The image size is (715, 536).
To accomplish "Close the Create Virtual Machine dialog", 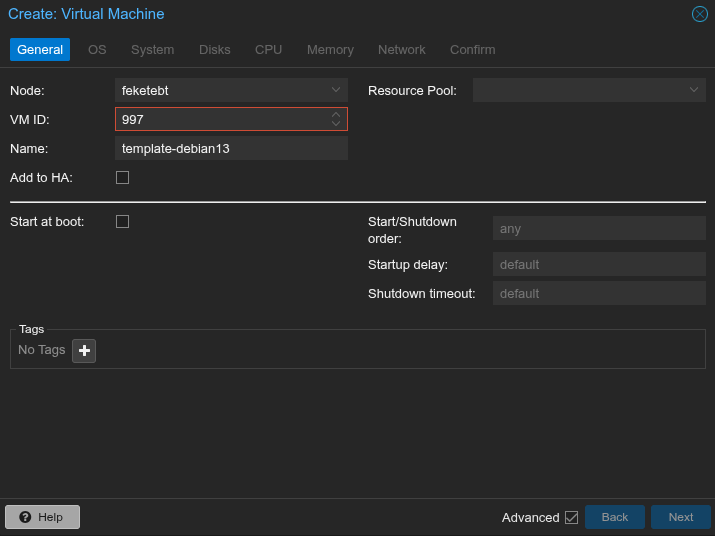I will click(700, 14).
